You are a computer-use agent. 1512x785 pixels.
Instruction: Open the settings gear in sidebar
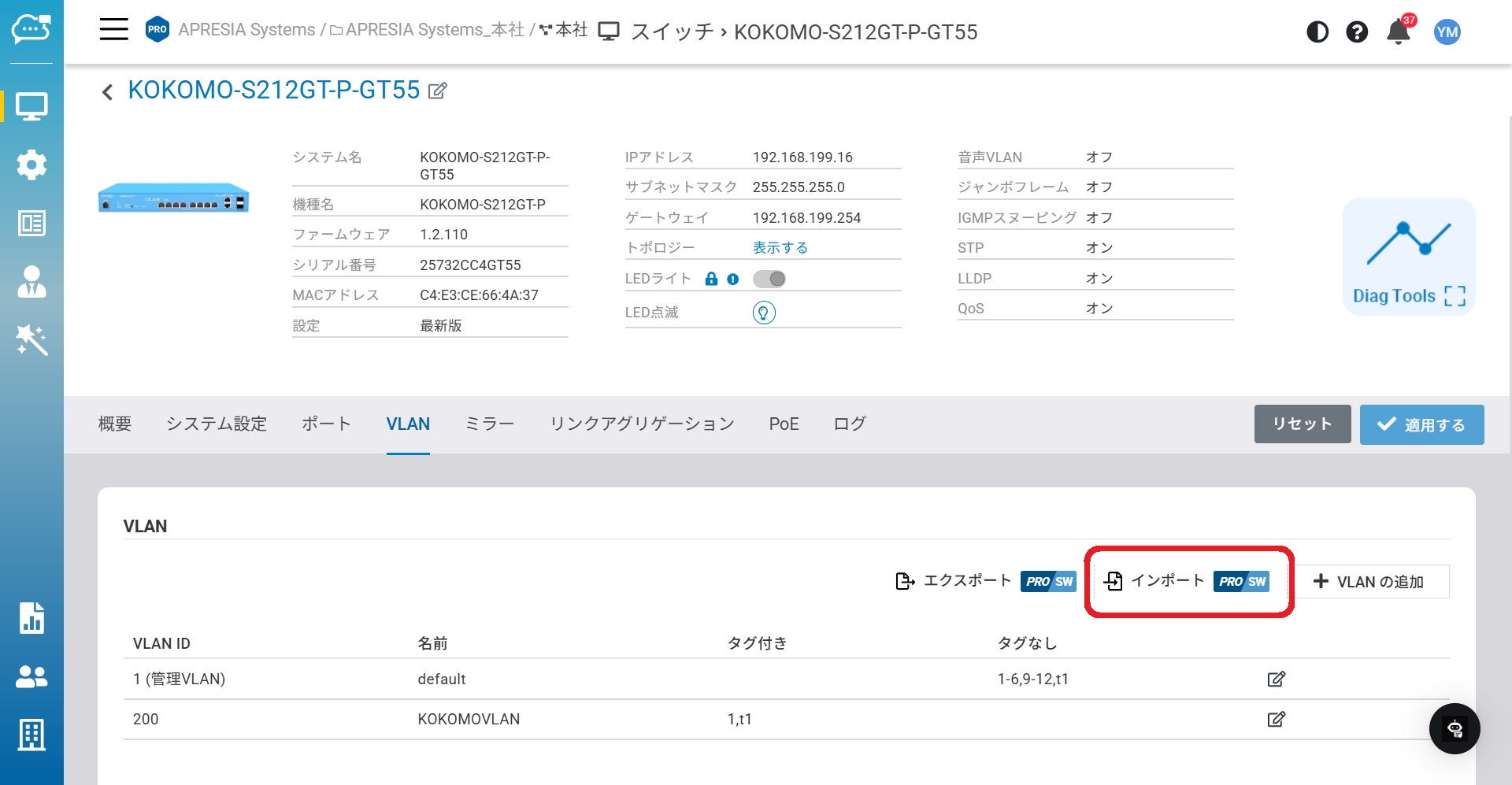tap(31, 165)
